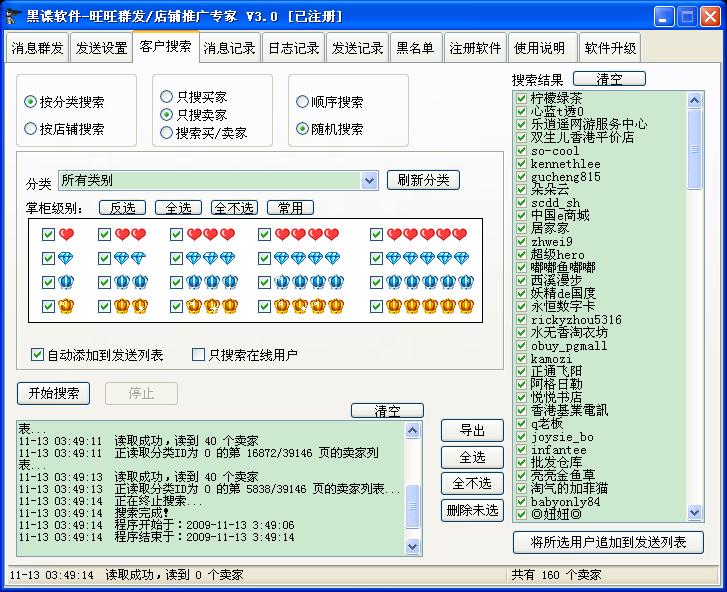Click the application icon in title bar
The image size is (727, 592).
pos(13,16)
